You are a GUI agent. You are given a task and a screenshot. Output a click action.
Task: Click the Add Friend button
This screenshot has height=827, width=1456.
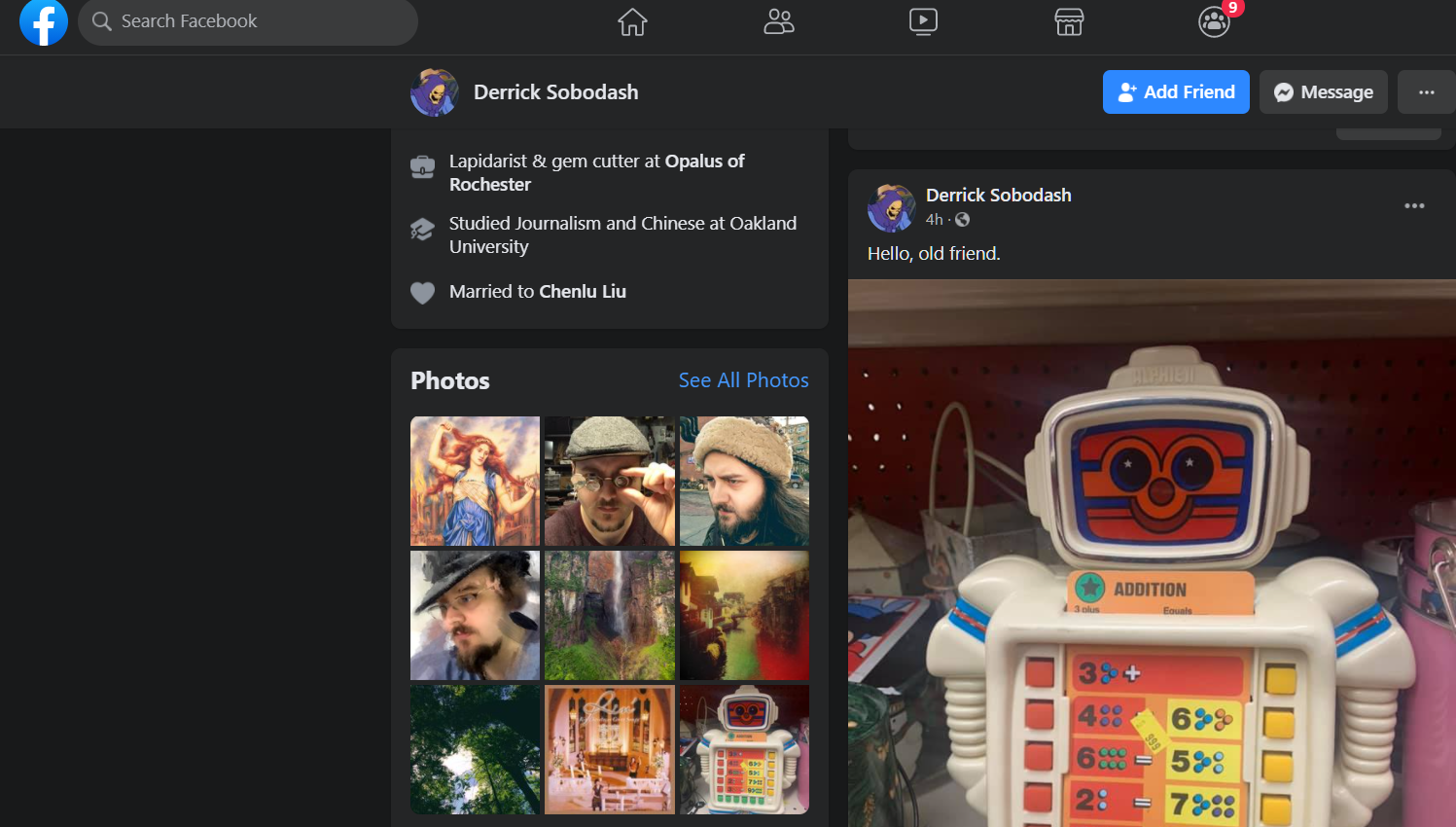[1176, 92]
